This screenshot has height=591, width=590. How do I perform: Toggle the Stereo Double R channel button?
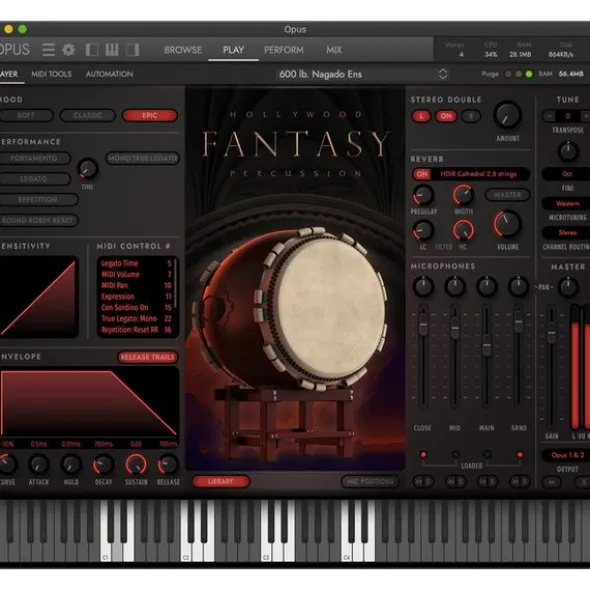pyautogui.click(x=471, y=116)
